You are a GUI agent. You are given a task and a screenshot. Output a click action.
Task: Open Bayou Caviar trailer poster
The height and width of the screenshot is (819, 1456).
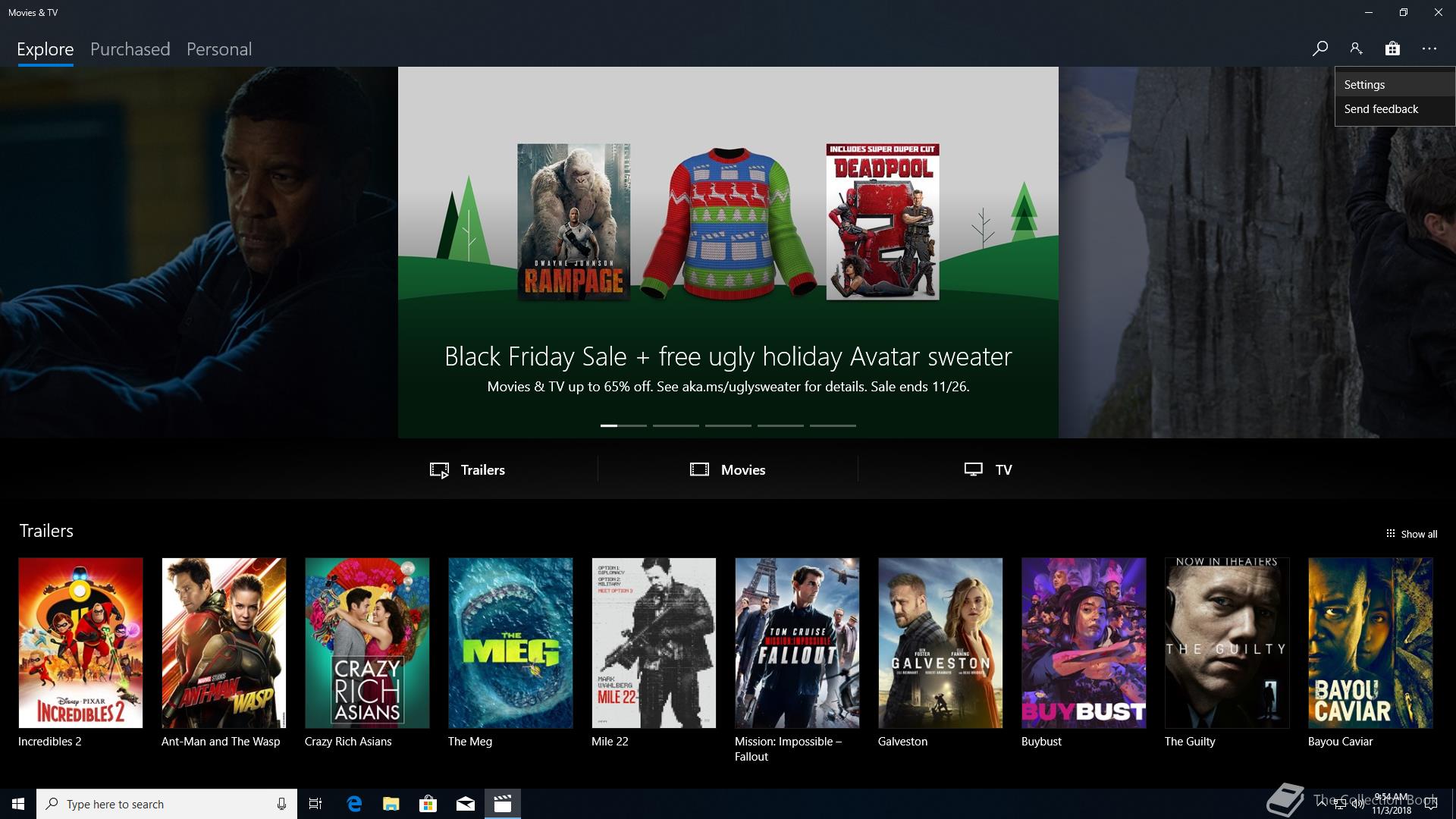coord(1370,643)
